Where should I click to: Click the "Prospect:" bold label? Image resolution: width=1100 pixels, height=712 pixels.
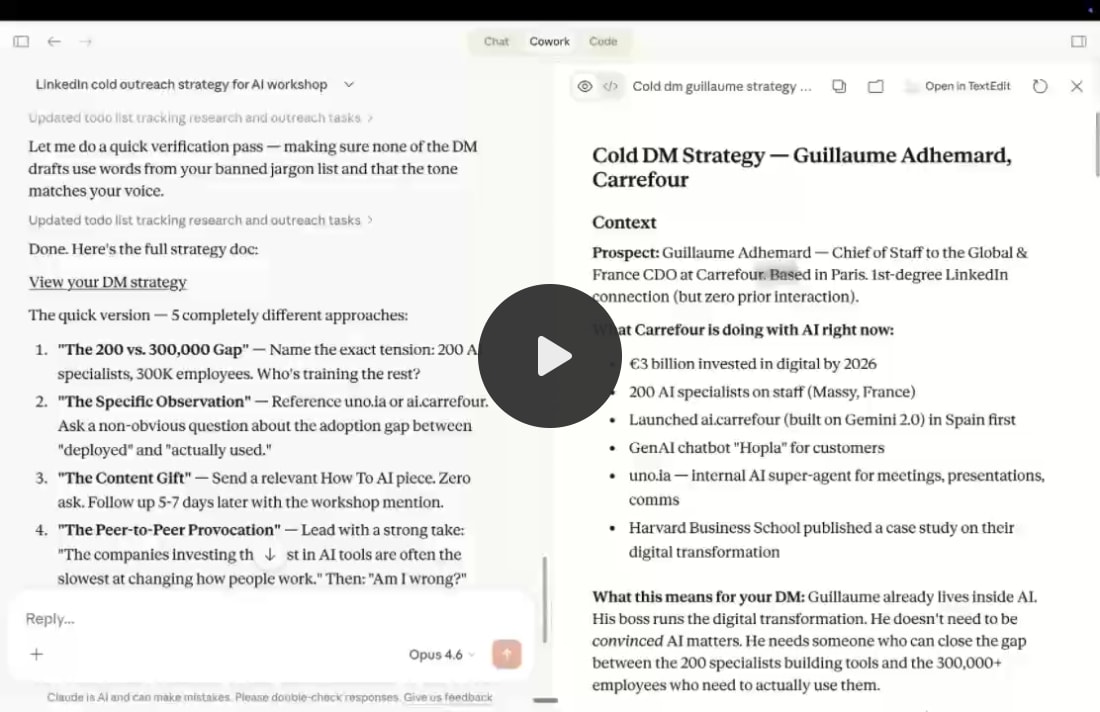pos(625,253)
